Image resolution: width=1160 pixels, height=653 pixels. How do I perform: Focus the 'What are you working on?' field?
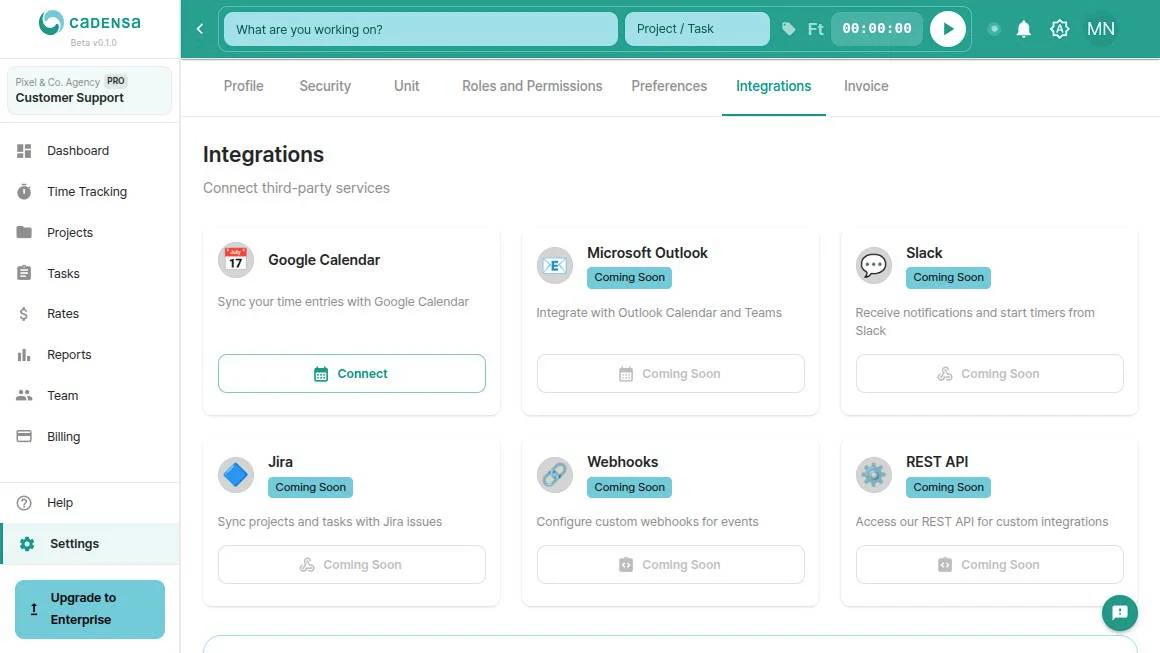(420, 29)
